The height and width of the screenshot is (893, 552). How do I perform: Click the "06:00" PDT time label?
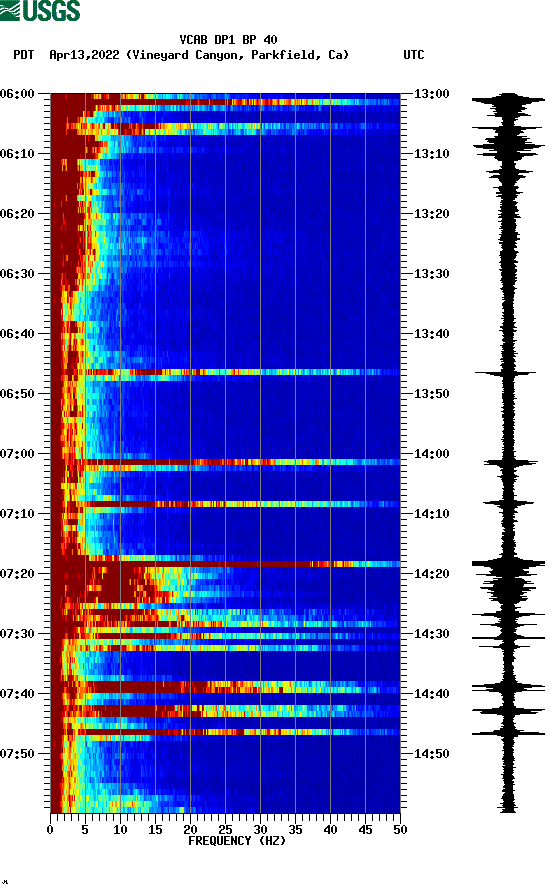(x=17, y=94)
